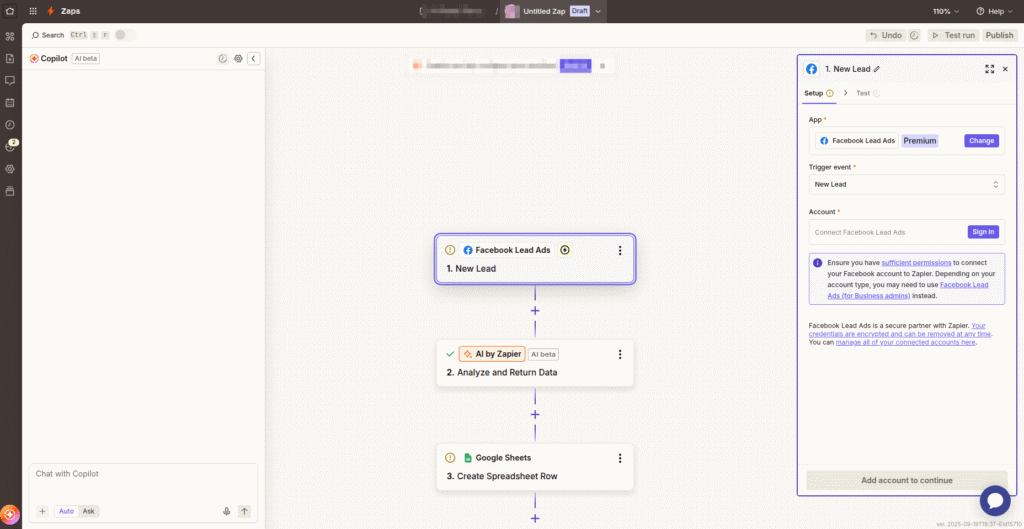Click the Copilot orb in the bottom-left corner

click(9, 515)
